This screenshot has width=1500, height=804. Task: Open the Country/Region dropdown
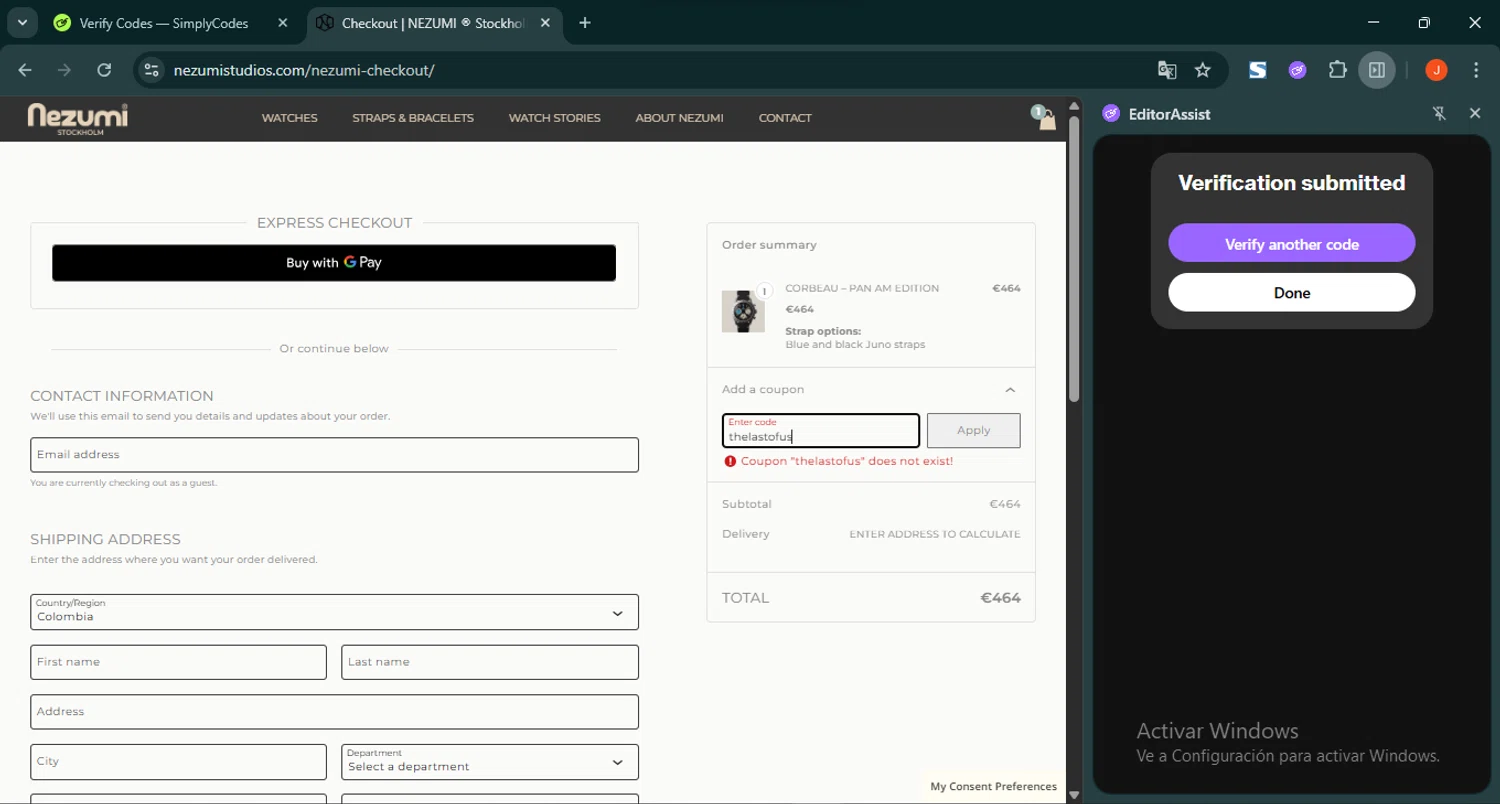click(334, 612)
